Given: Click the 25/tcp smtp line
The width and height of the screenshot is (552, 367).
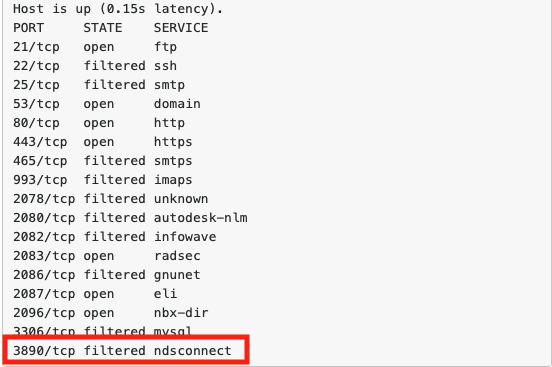Looking at the screenshot, I should tap(99, 85).
